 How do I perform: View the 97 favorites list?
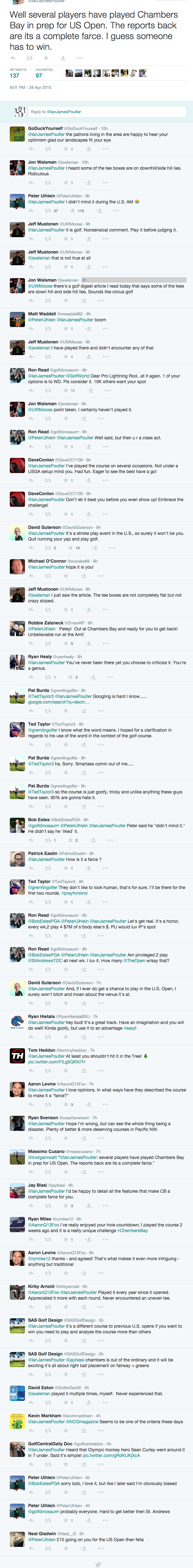pyautogui.click(x=39, y=75)
